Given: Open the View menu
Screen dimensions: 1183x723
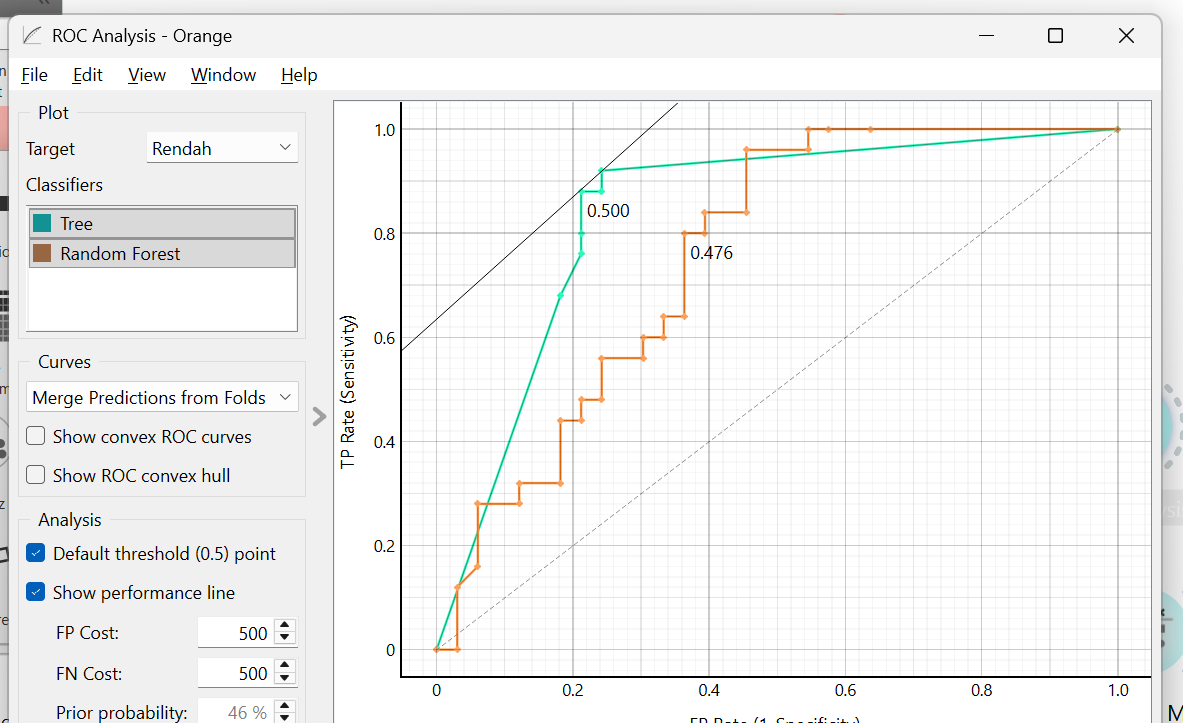Looking at the screenshot, I should coord(146,75).
